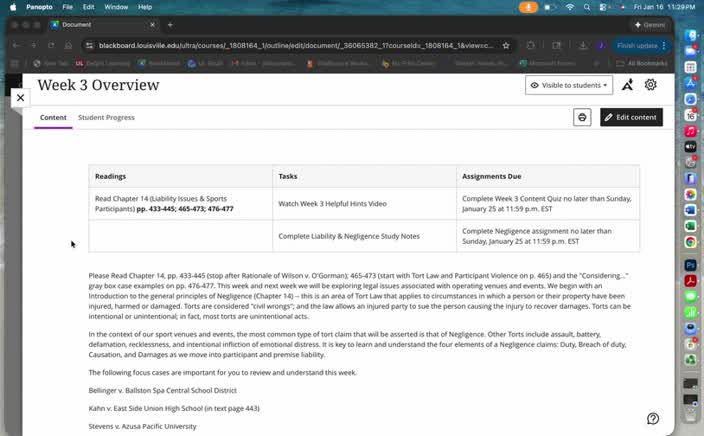Open the Window menu
The image size is (704, 436).
point(116,7)
